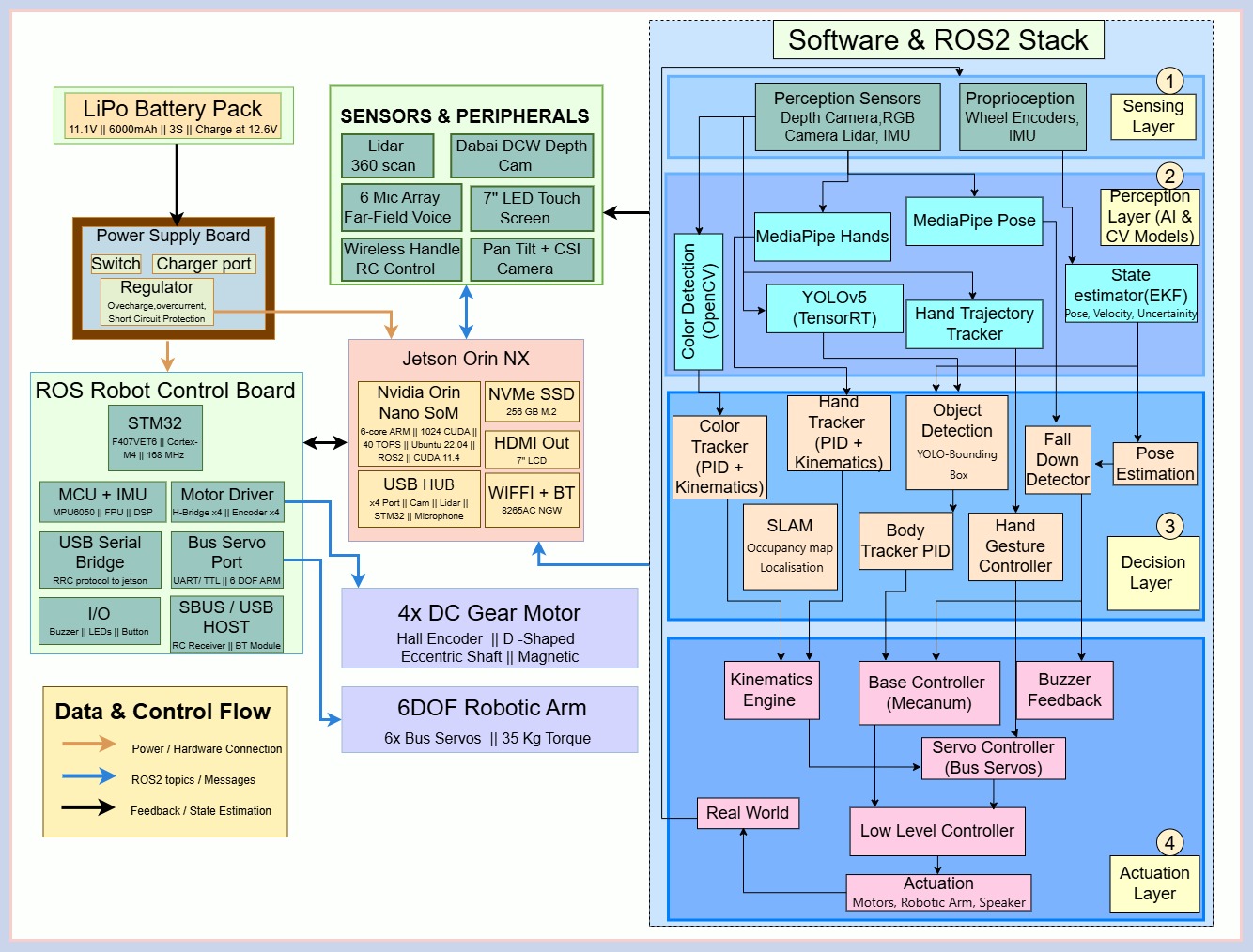Click the SBUS / USB HOST block
Screen dimensions: 1253x952
227,624
